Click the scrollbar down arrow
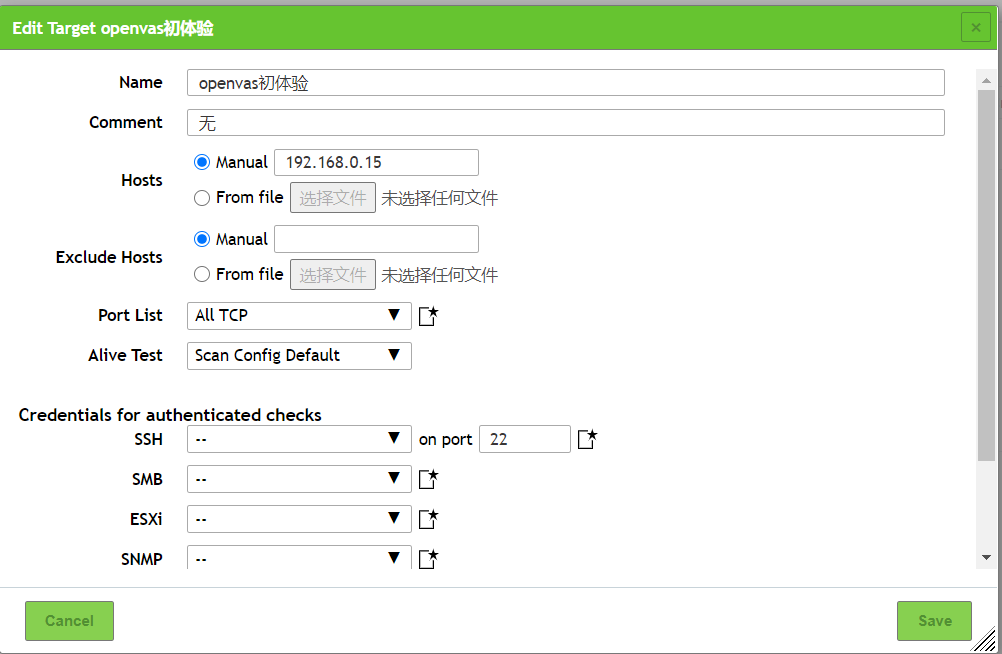This screenshot has width=1002, height=654. (986, 557)
